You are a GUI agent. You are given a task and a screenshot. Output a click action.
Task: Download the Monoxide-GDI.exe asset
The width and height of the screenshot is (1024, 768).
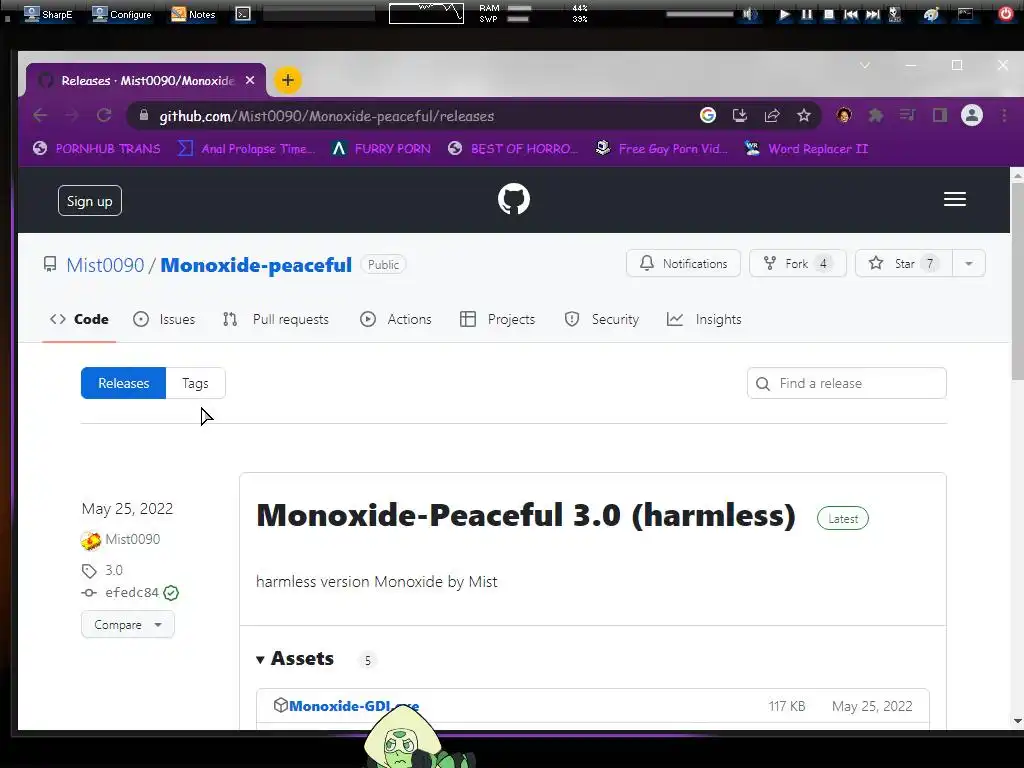pyautogui.click(x=353, y=706)
